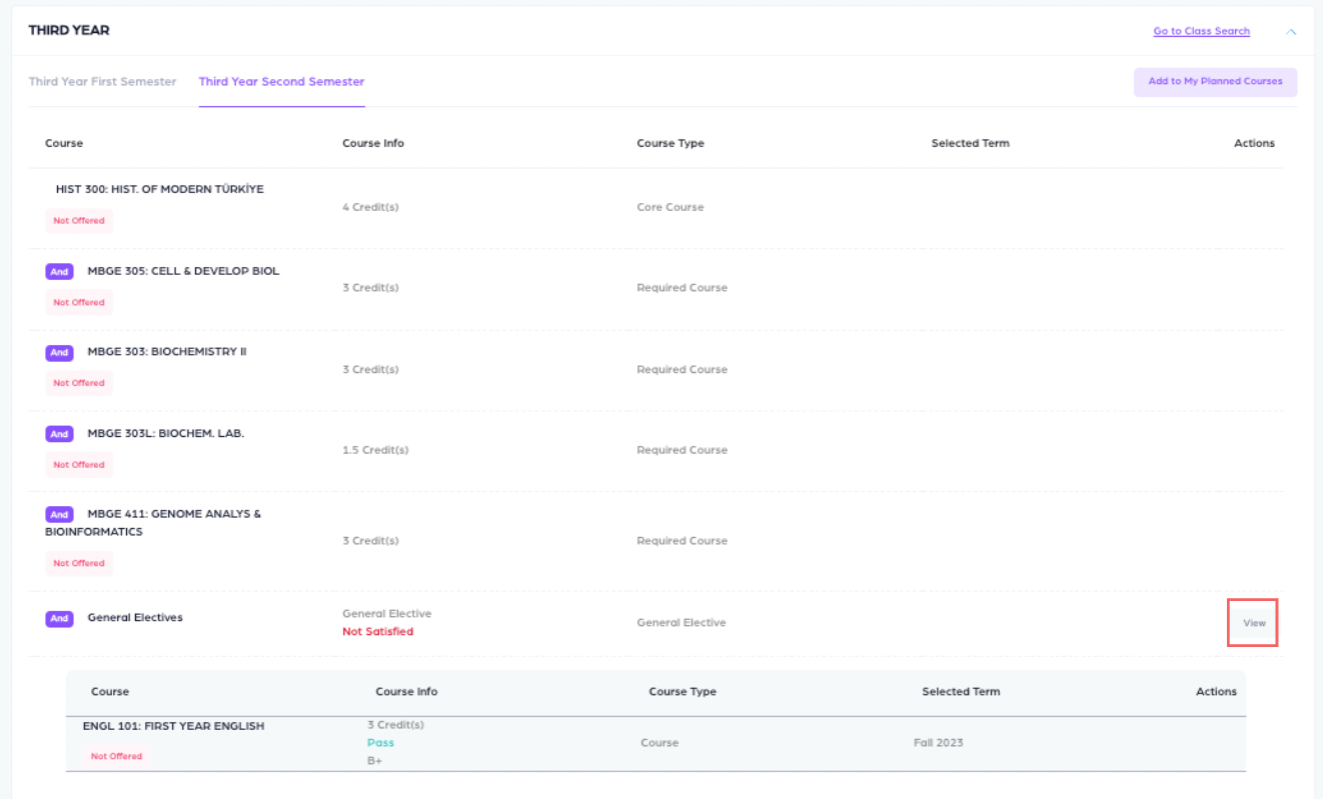Click the And badge beside MBGE 411
The height and width of the screenshot is (799, 1323).
coord(59,515)
